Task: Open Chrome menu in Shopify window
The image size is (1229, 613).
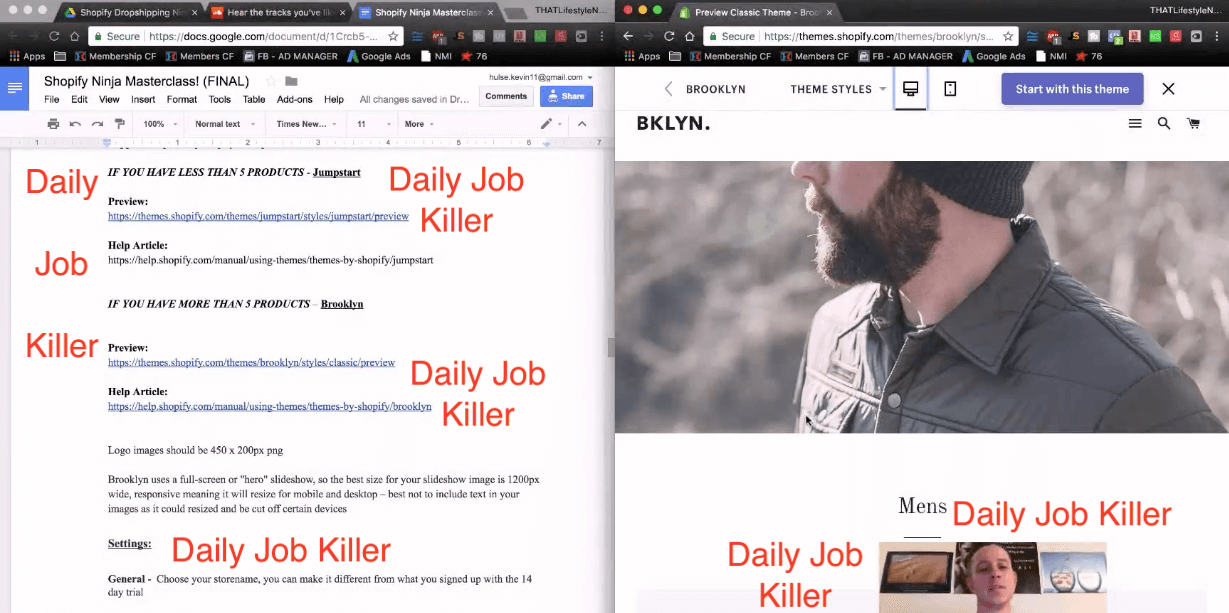Action: pyautogui.click(x=1217, y=36)
